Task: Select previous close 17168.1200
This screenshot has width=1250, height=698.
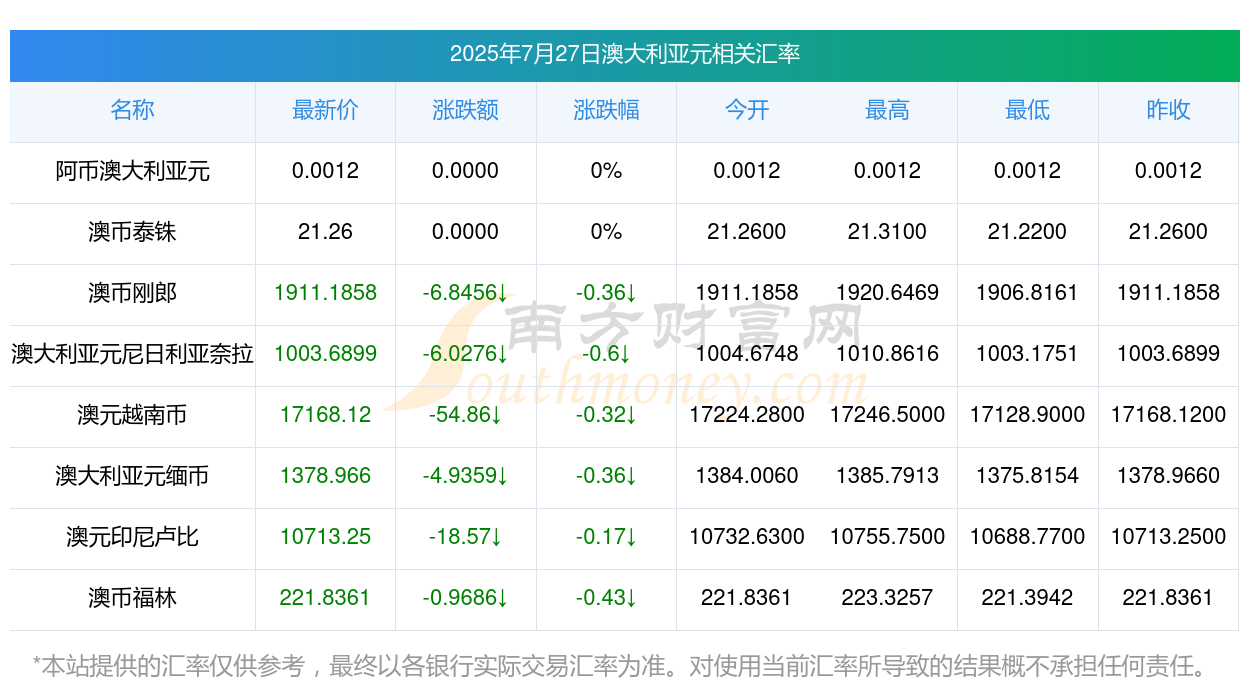Action: [1168, 415]
